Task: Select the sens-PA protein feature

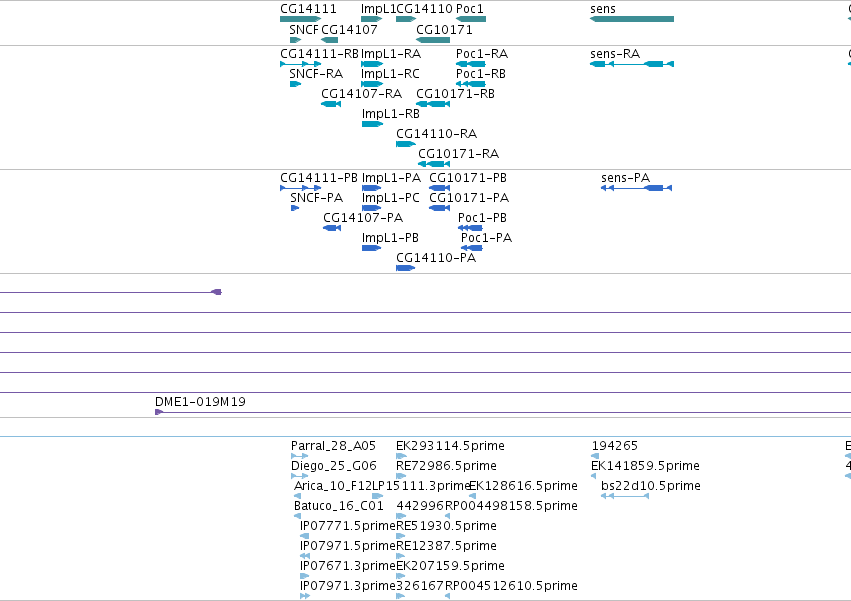Action: [637, 188]
